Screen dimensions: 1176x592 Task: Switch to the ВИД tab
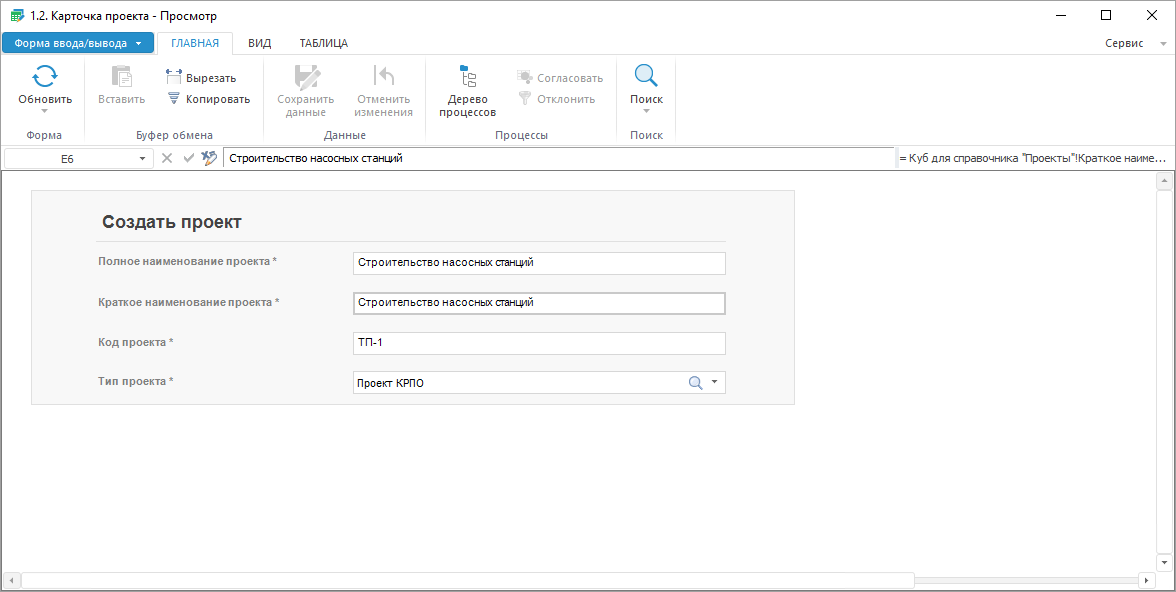point(259,43)
